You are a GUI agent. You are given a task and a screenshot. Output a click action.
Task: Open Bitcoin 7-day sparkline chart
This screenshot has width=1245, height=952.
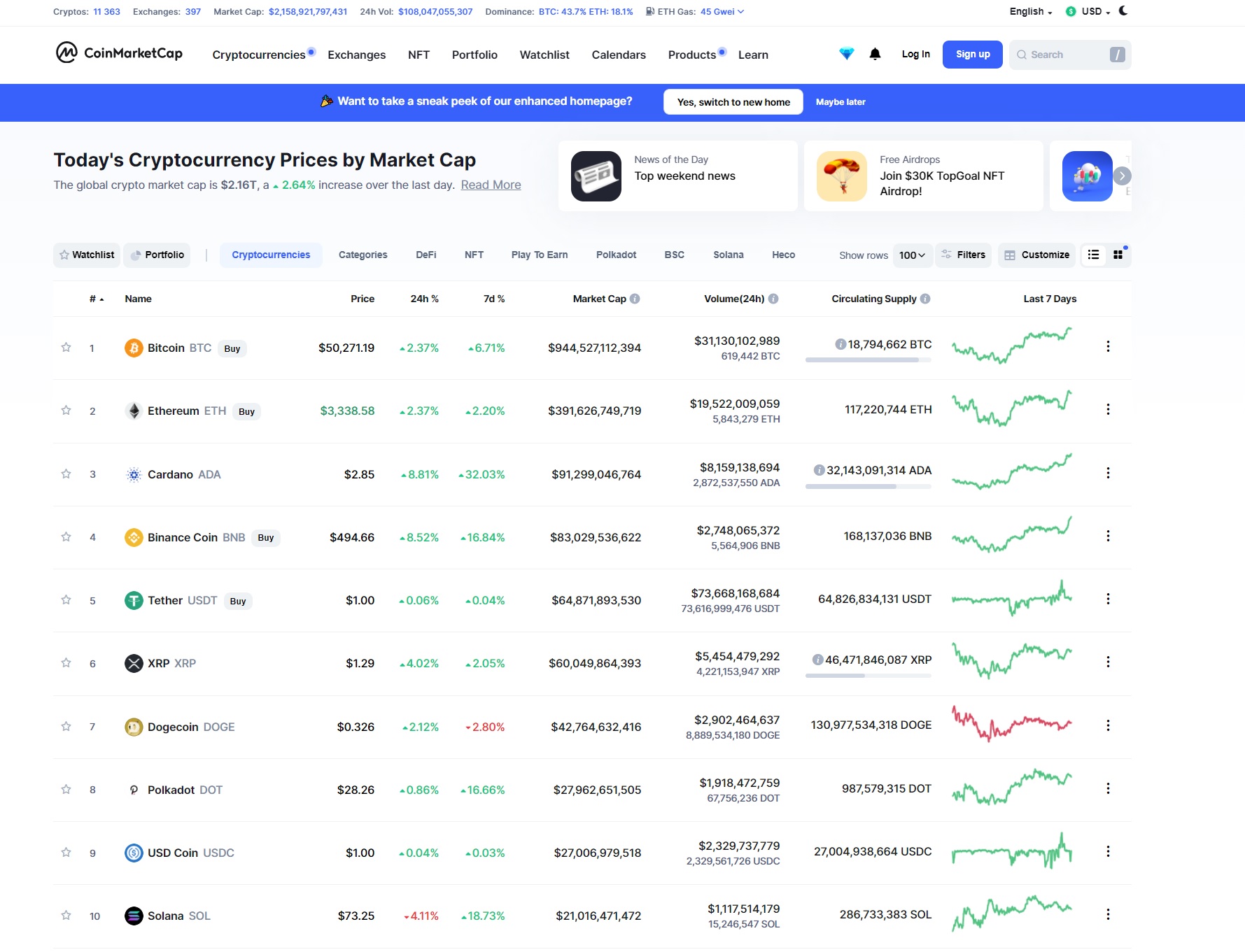click(1011, 345)
